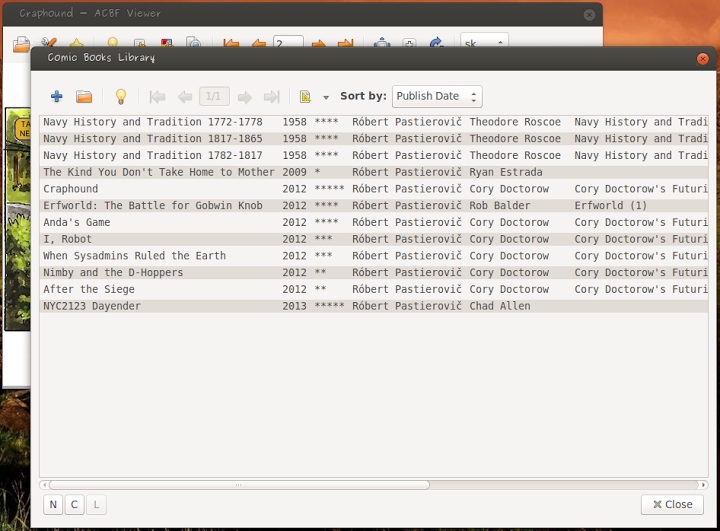Click the Close button
This screenshot has height=531, width=720.
[x=672, y=504]
